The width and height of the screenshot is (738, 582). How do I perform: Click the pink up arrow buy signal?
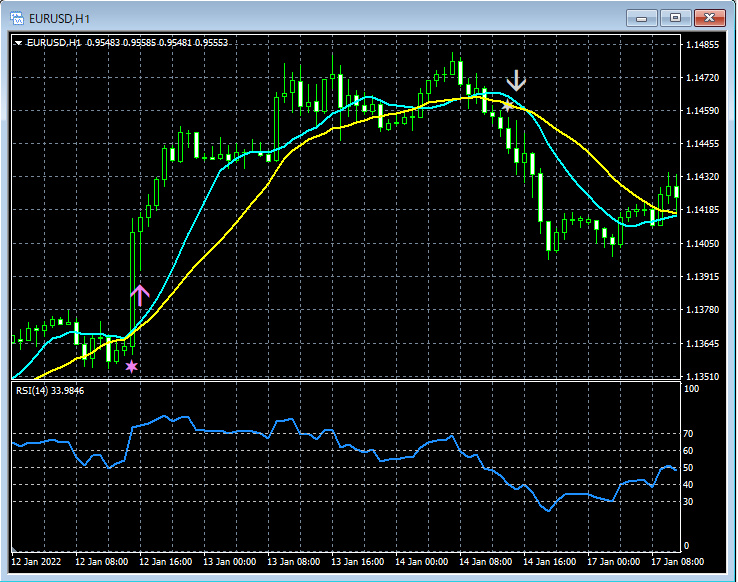click(x=140, y=295)
